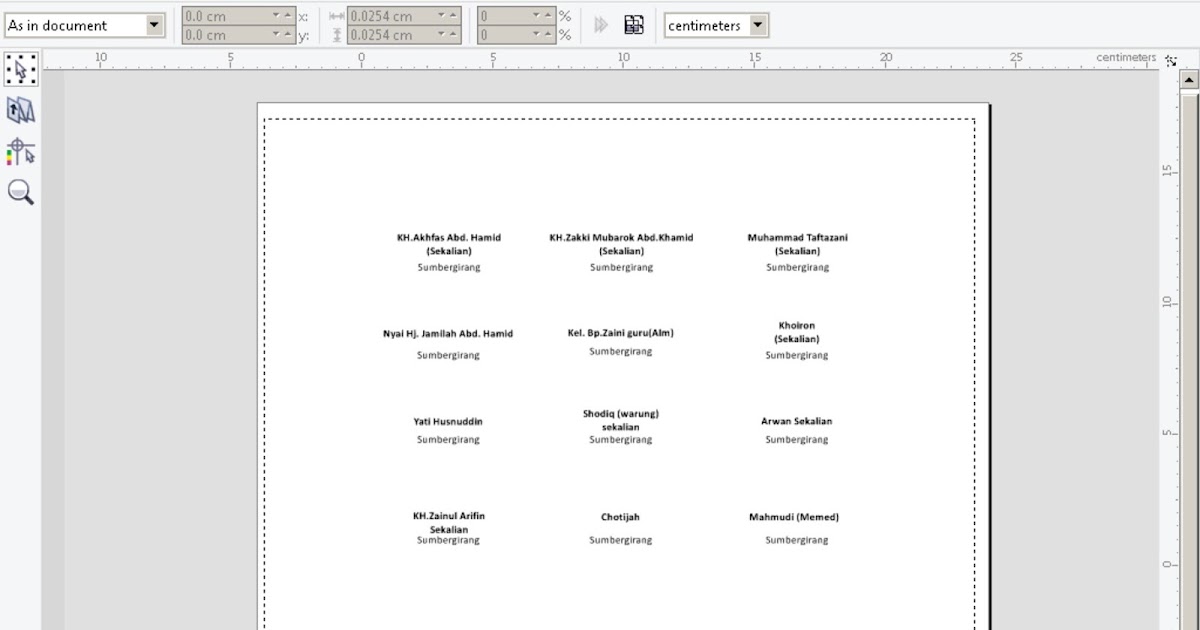
Task: Increase the height value with its up arrow
Action: [454, 35]
